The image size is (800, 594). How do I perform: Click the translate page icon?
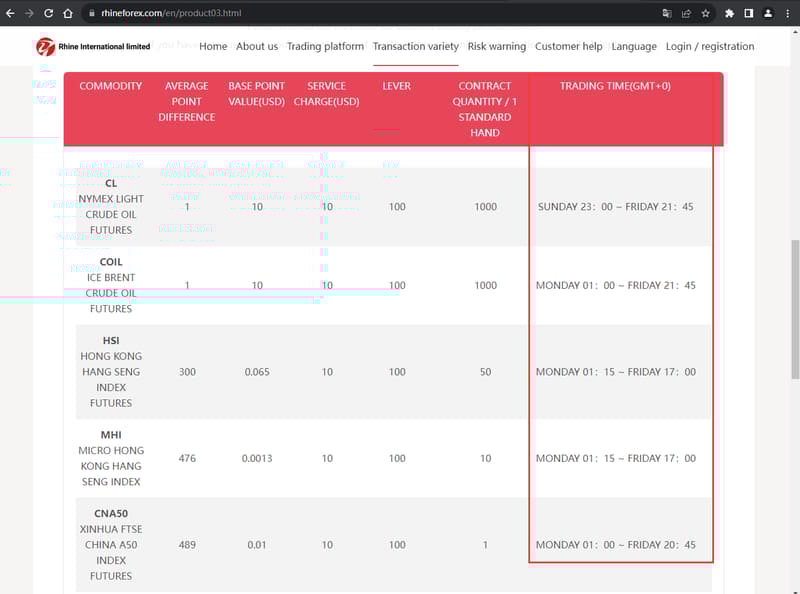(667, 14)
